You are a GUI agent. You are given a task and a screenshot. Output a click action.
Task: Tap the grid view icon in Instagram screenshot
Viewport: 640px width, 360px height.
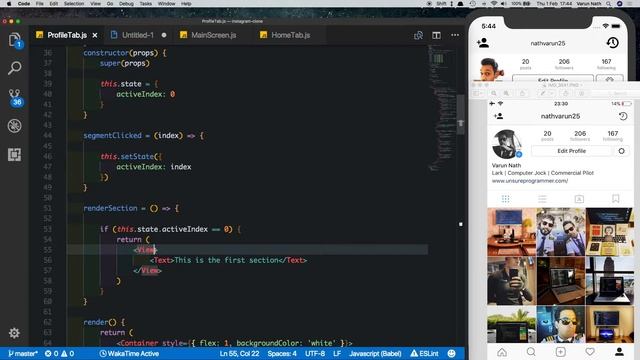click(x=505, y=199)
